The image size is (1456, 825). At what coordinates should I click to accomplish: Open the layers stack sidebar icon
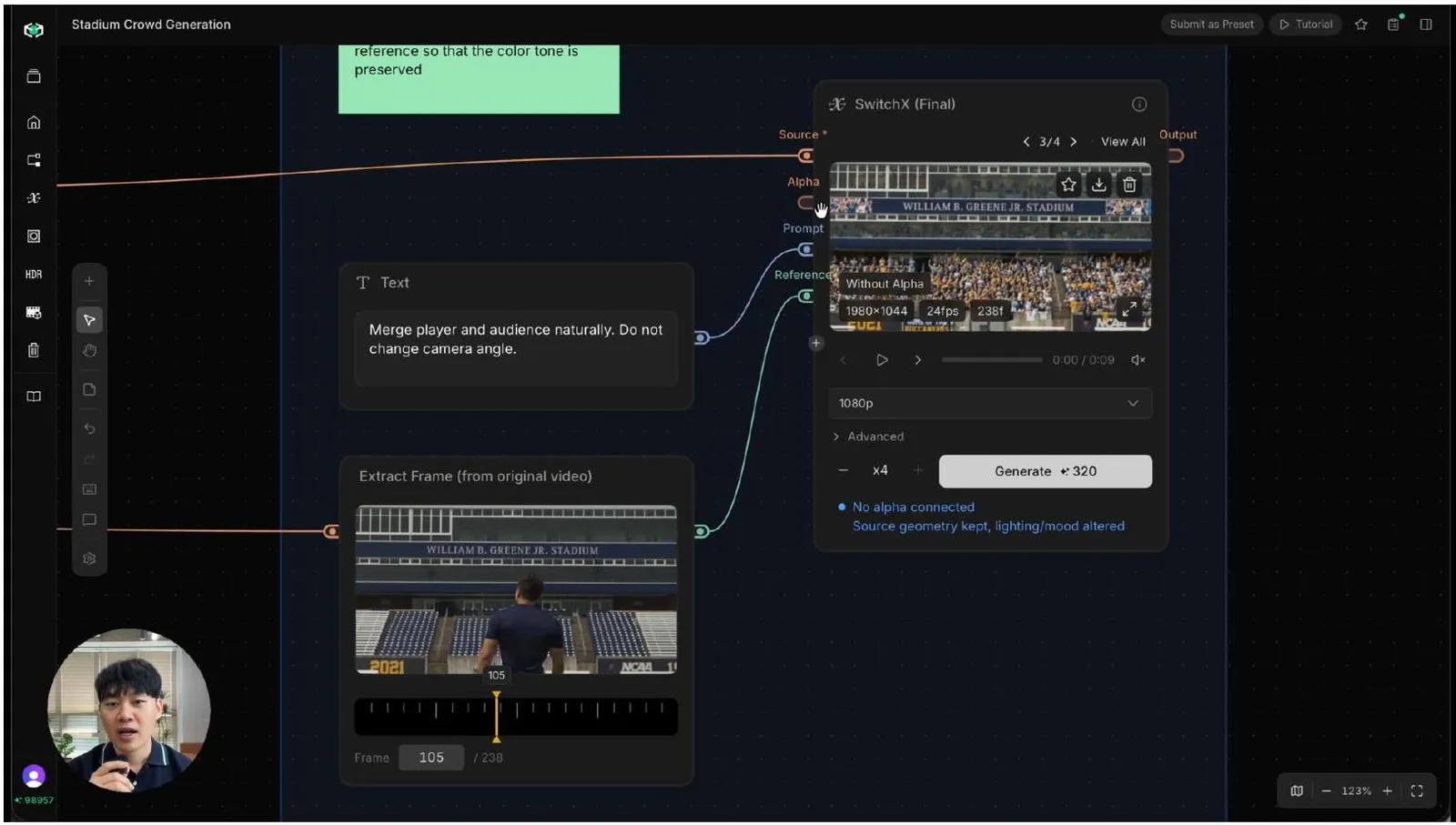(34, 76)
